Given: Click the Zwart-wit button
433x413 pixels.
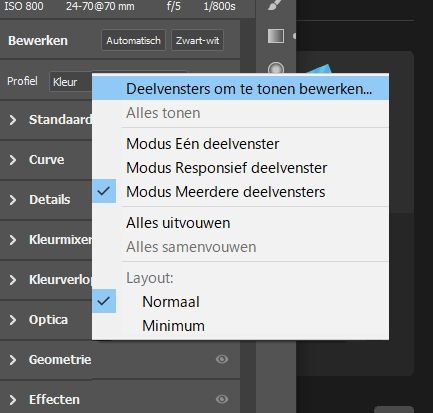Looking at the screenshot, I should 197,41.
